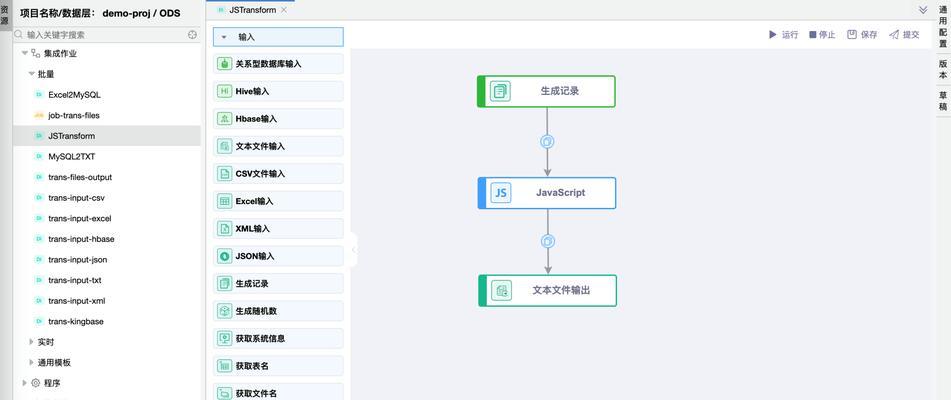The height and width of the screenshot is (400, 951).
Task: Collapse the 批量 folder
Action: [32, 74]
